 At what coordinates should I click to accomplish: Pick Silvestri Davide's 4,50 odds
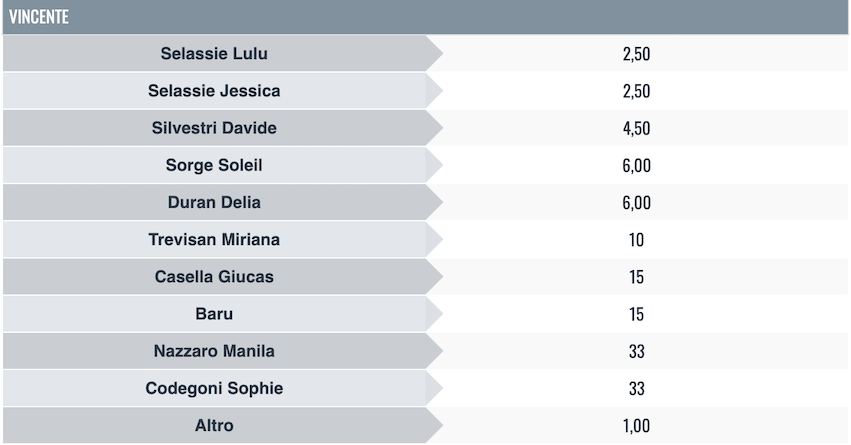point(636,128)
